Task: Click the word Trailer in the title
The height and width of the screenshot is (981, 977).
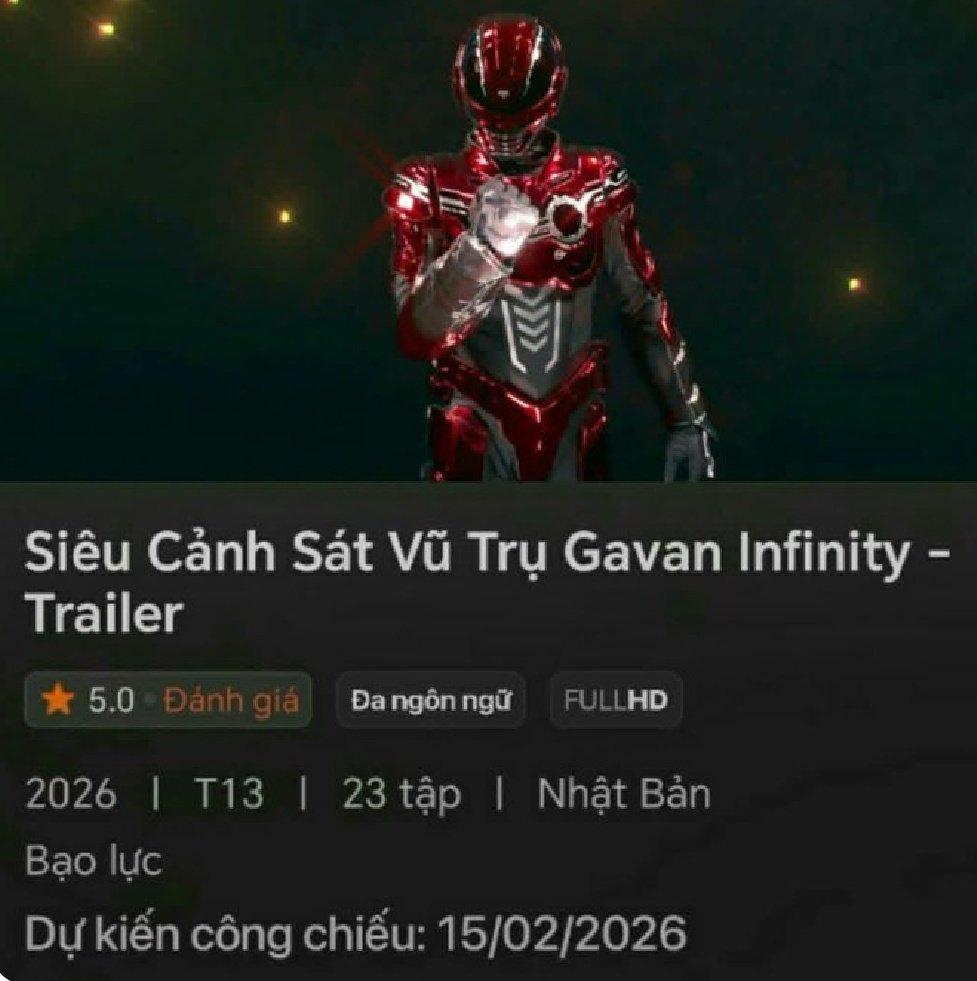Action: tap(104, 614)
